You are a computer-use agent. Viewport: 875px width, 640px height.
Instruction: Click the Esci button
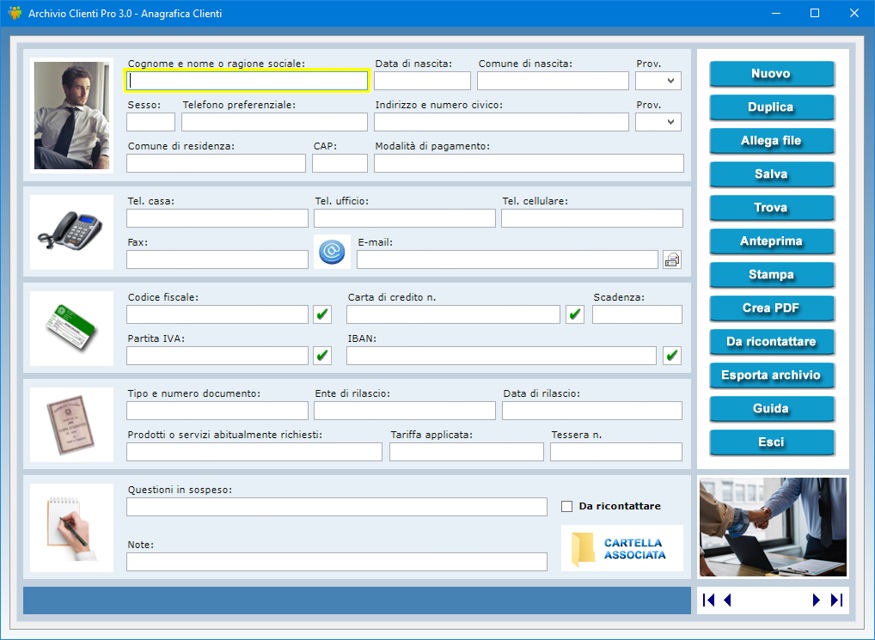pyautogui.click(x=772, y=442)
